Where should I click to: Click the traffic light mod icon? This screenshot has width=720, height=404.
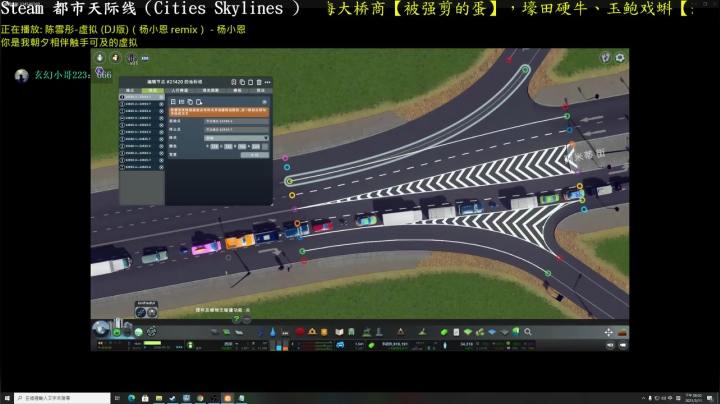132,58
